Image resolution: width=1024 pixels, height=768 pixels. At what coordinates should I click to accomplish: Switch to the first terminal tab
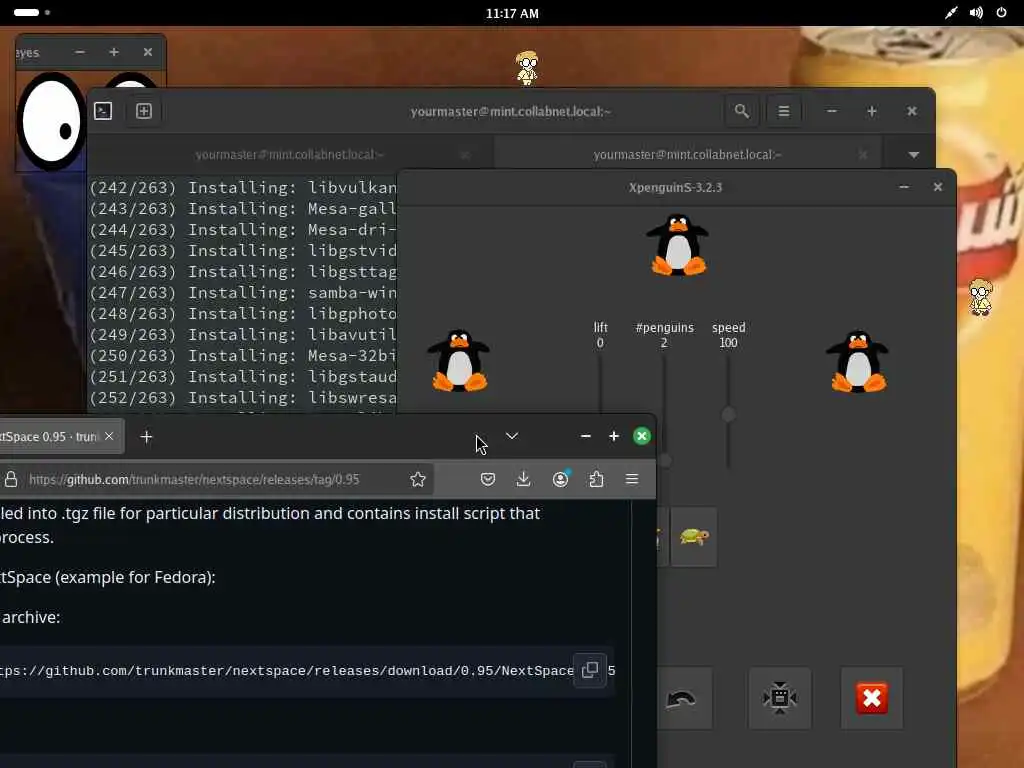click(289, 155)
